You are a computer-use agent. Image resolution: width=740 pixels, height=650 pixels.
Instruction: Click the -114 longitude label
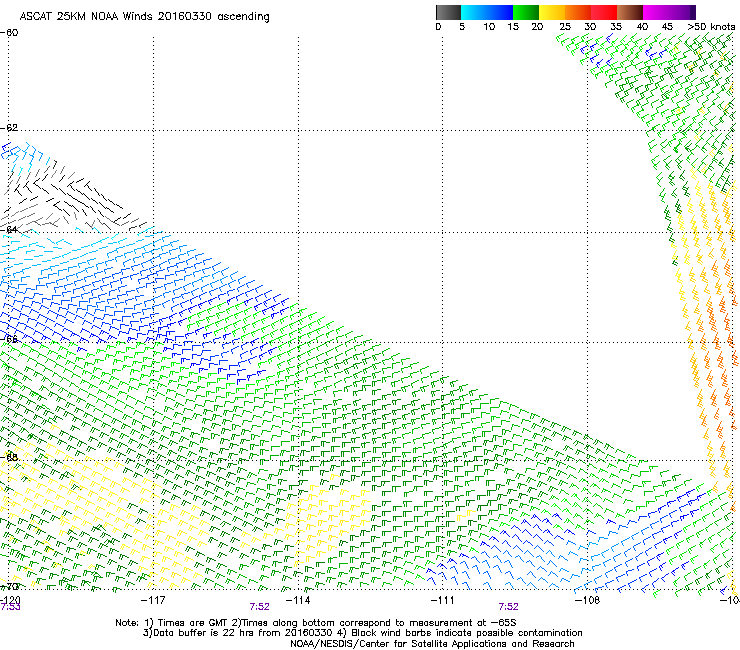coord(298,600)
